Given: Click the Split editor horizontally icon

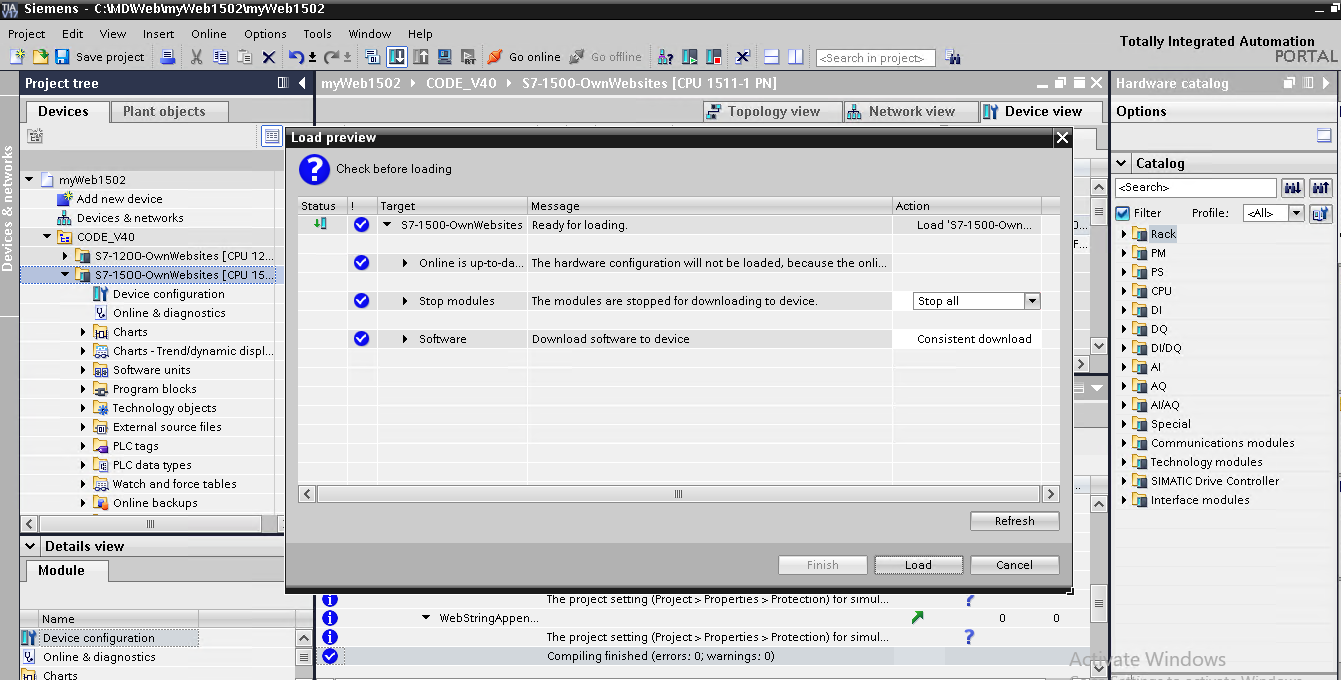Looking at the screenshot, I should tap(771, 57).
